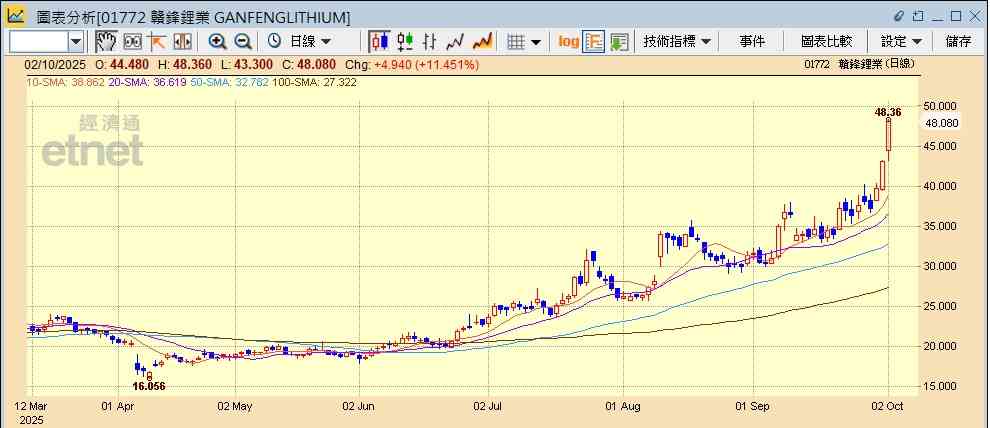The width and height of the screenshot is (990, 428).
Task: Click inside the stock code input field
Action: (38, 41)
